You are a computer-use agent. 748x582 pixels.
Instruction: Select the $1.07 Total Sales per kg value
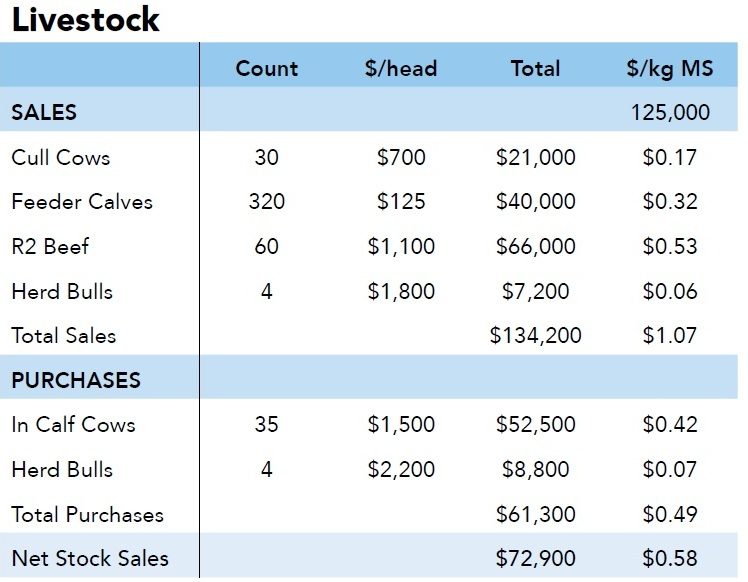pos(670,335)
